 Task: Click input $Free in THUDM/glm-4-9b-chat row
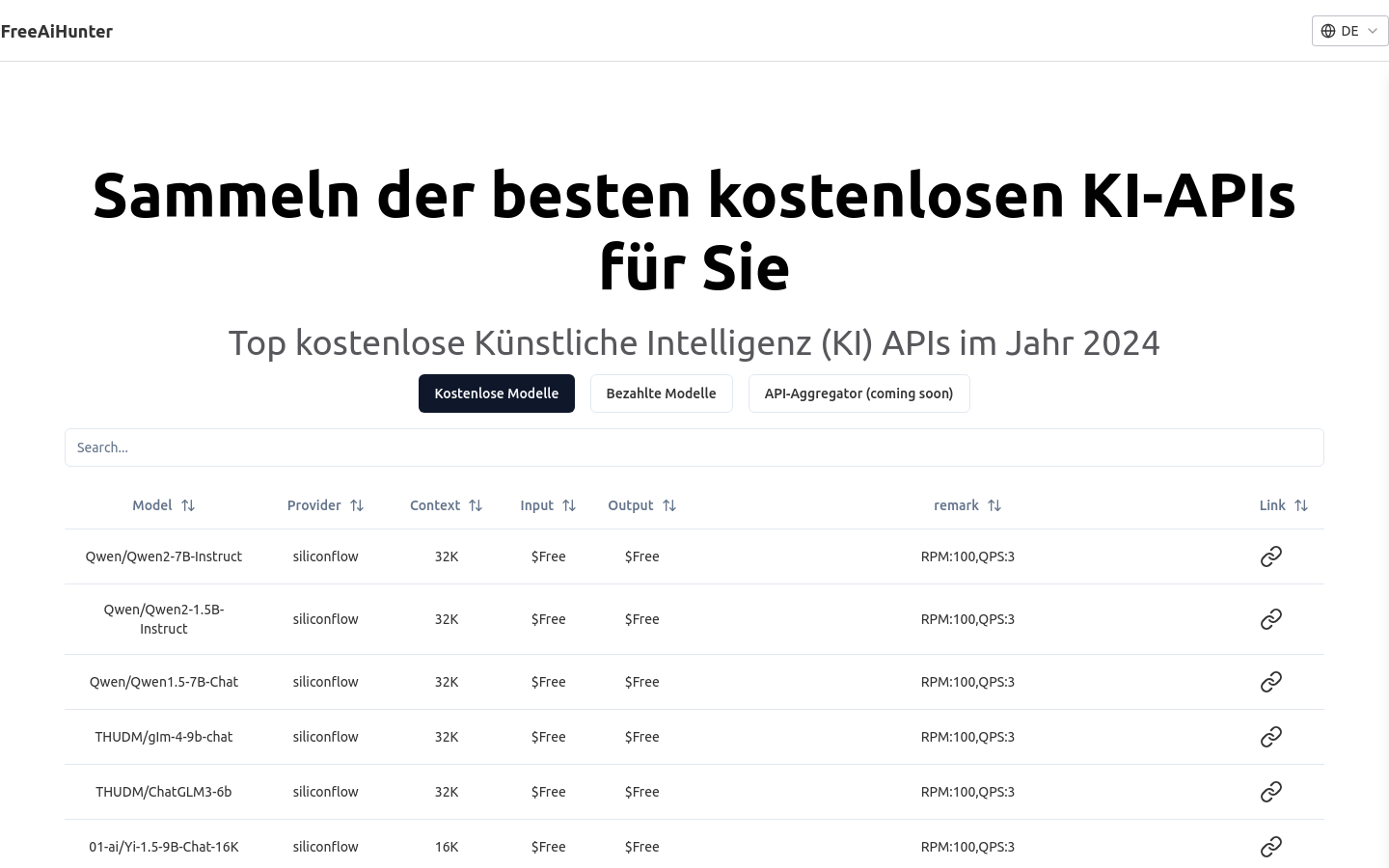pyautogui.click(x=548, y=737)
